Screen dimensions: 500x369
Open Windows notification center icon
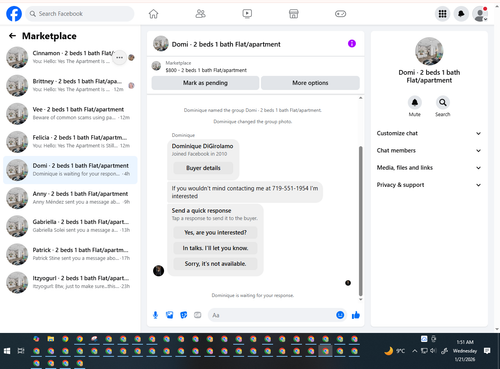(x=487, y=351)
